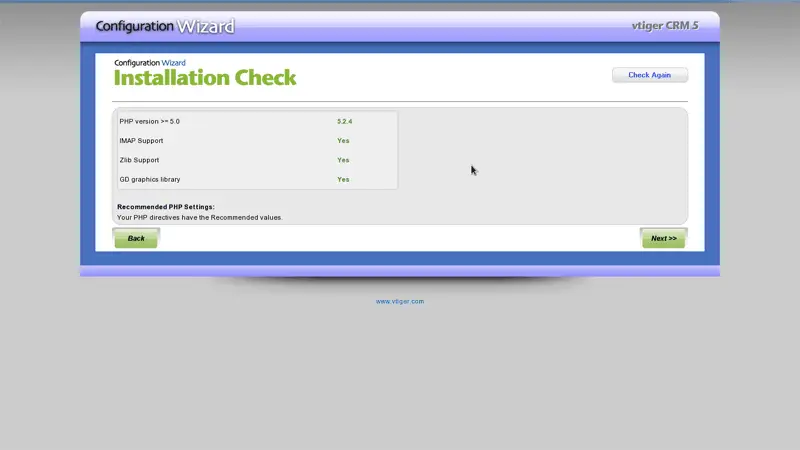The image size is (800, 450).
Task: Go to the next step with Next >>
Action: (663, 238)
